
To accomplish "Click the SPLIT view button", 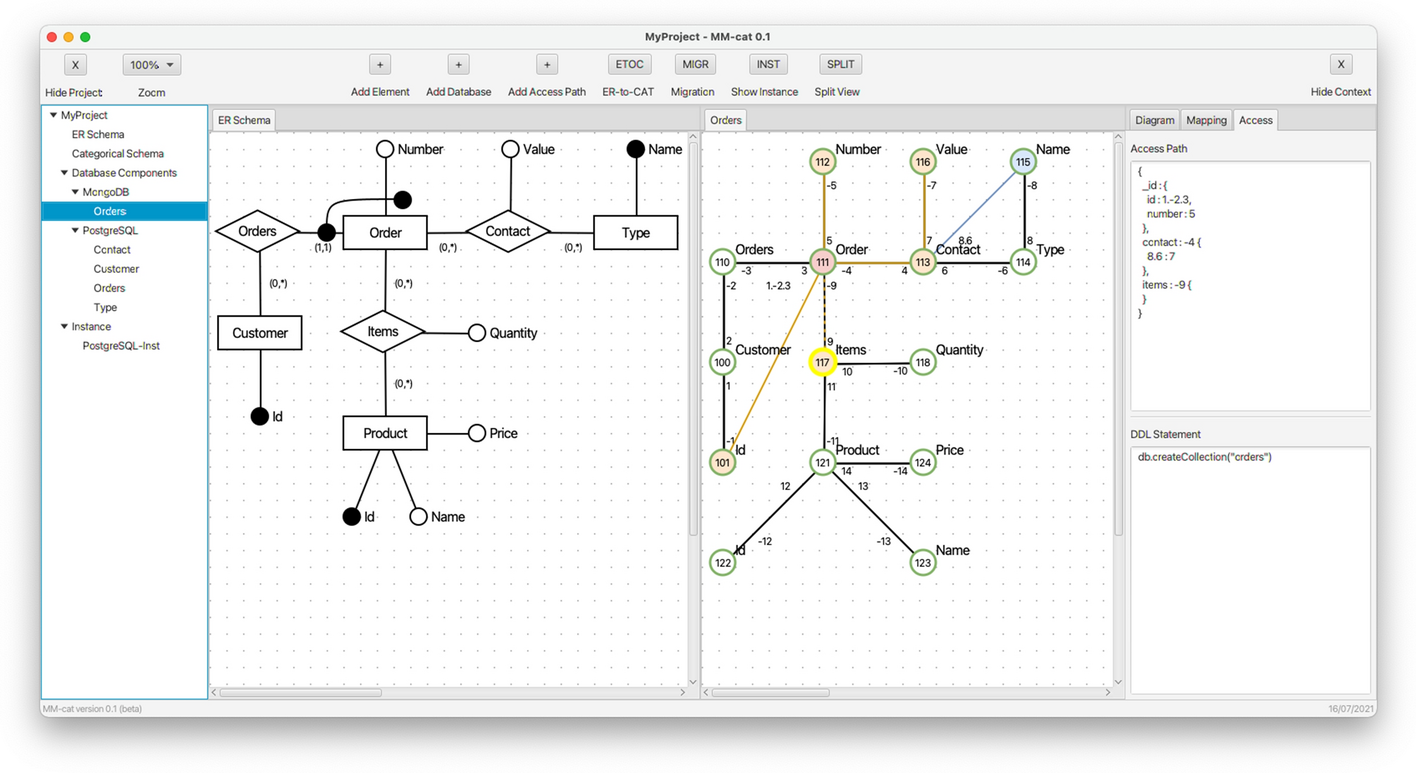I will (840, 65).
